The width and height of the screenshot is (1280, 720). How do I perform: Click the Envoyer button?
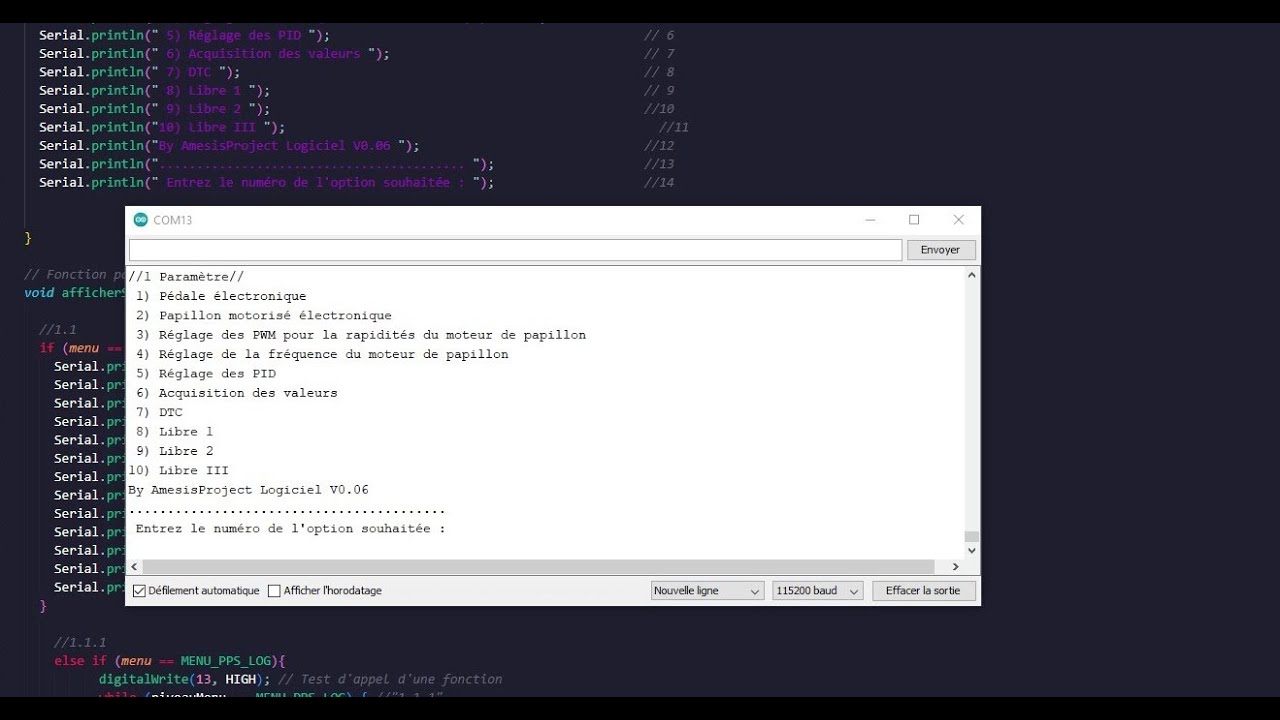tap(940, 250)
